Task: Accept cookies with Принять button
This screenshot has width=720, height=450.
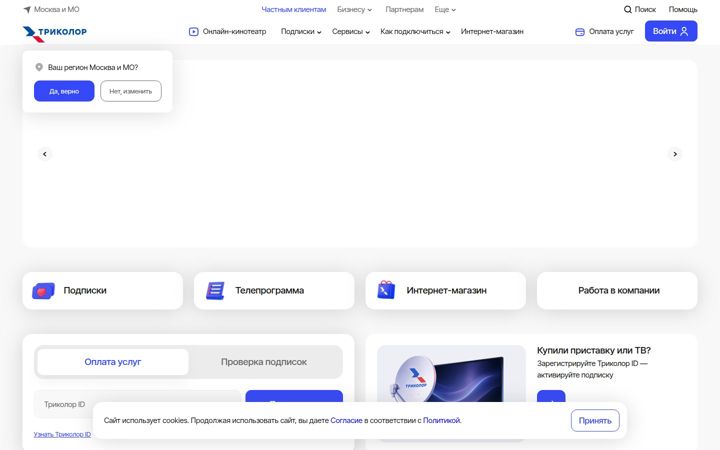Action: coord(595,421)
